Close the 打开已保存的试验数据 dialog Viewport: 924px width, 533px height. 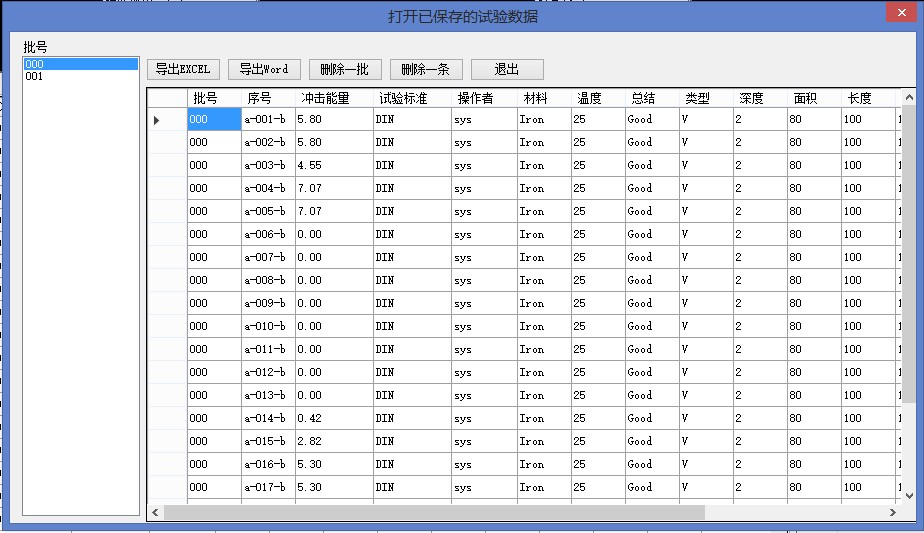902,12
